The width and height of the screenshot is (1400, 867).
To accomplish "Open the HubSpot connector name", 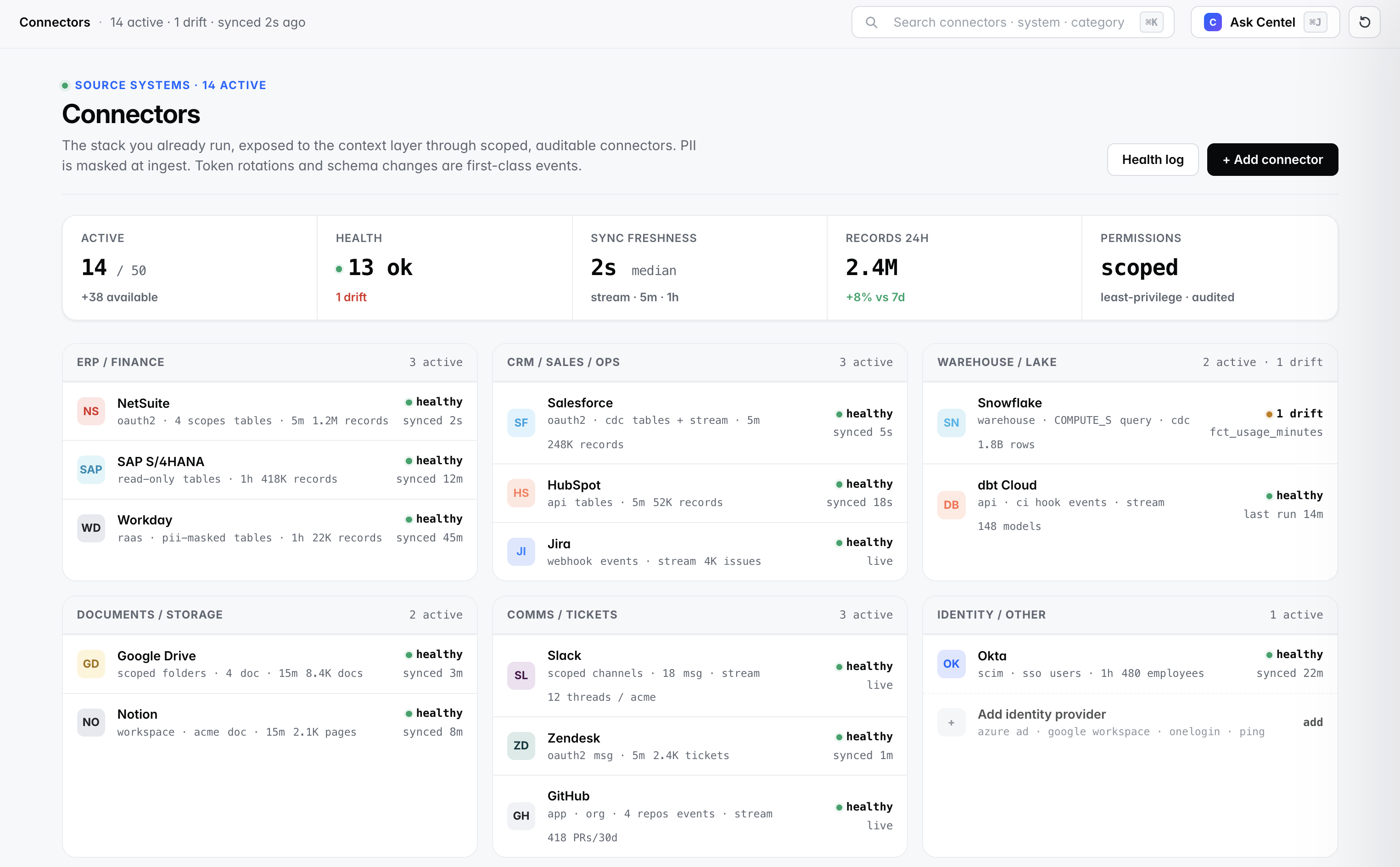I will click(x=574, y=485).
